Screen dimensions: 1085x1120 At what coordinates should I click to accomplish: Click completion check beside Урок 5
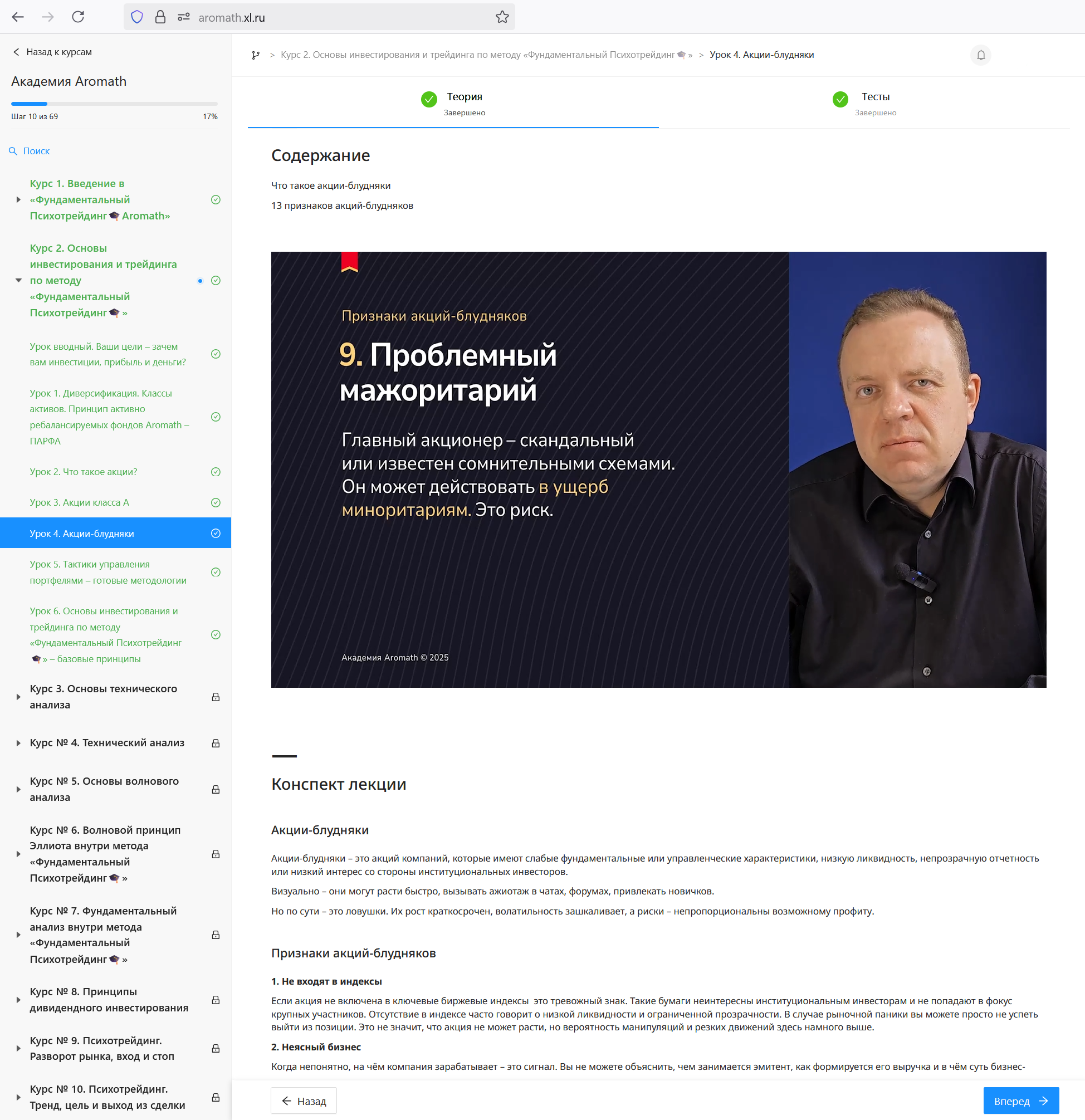[x=216, y=573]
